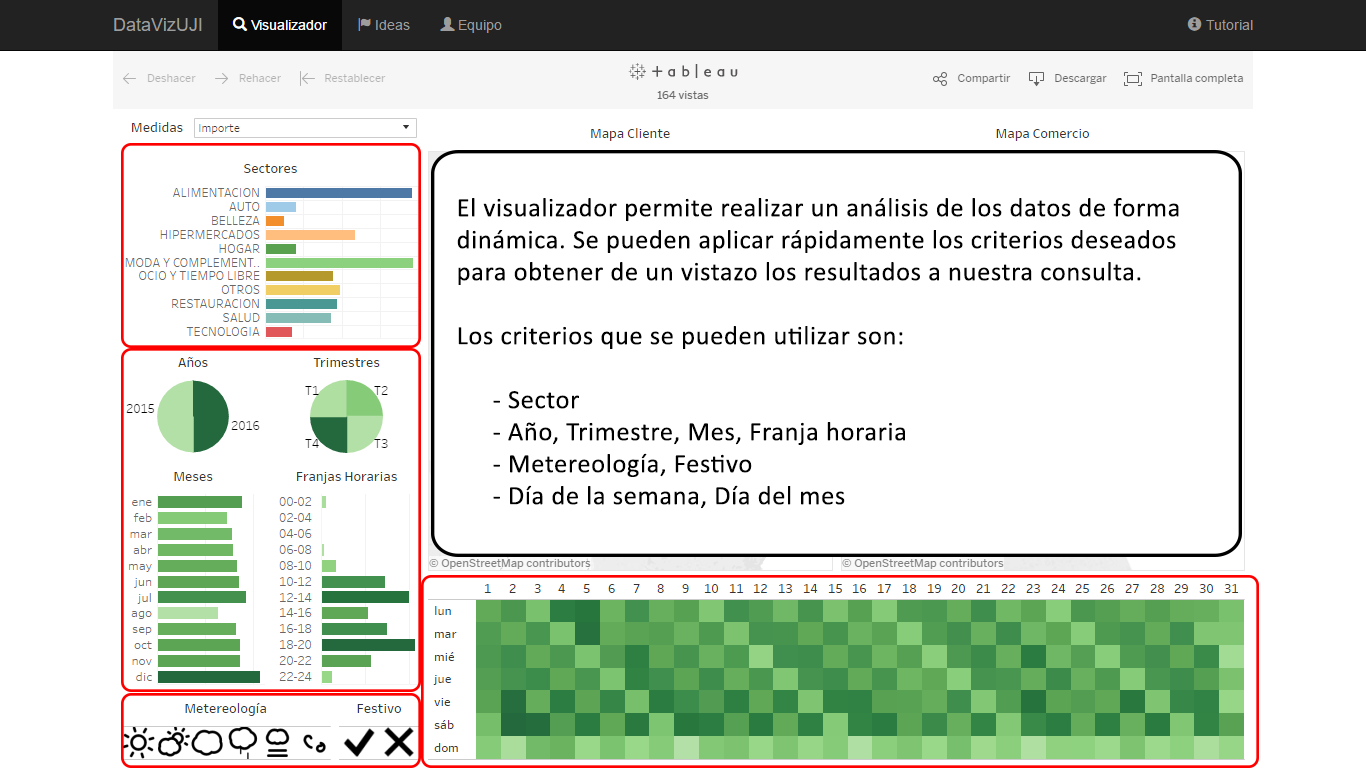Click the OCIO Y TIEMPO LIBRE label
1366x768 pixels.
coord(199,276)
